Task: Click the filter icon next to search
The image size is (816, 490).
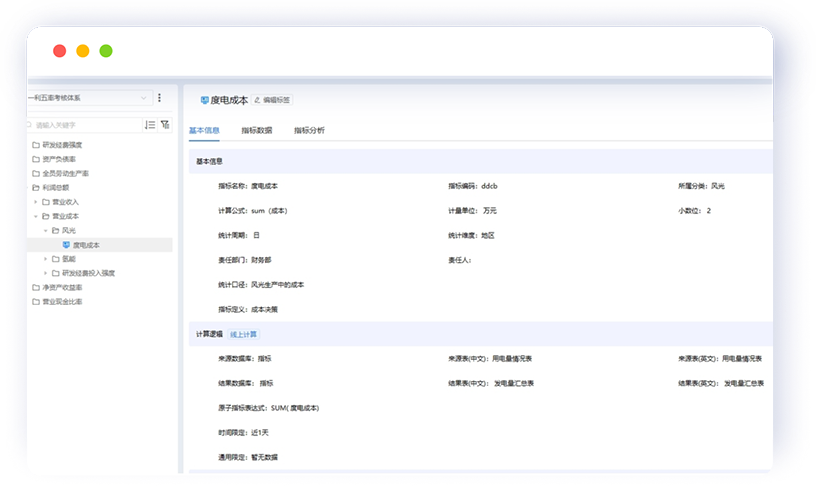Action: (x=165, y=125)
